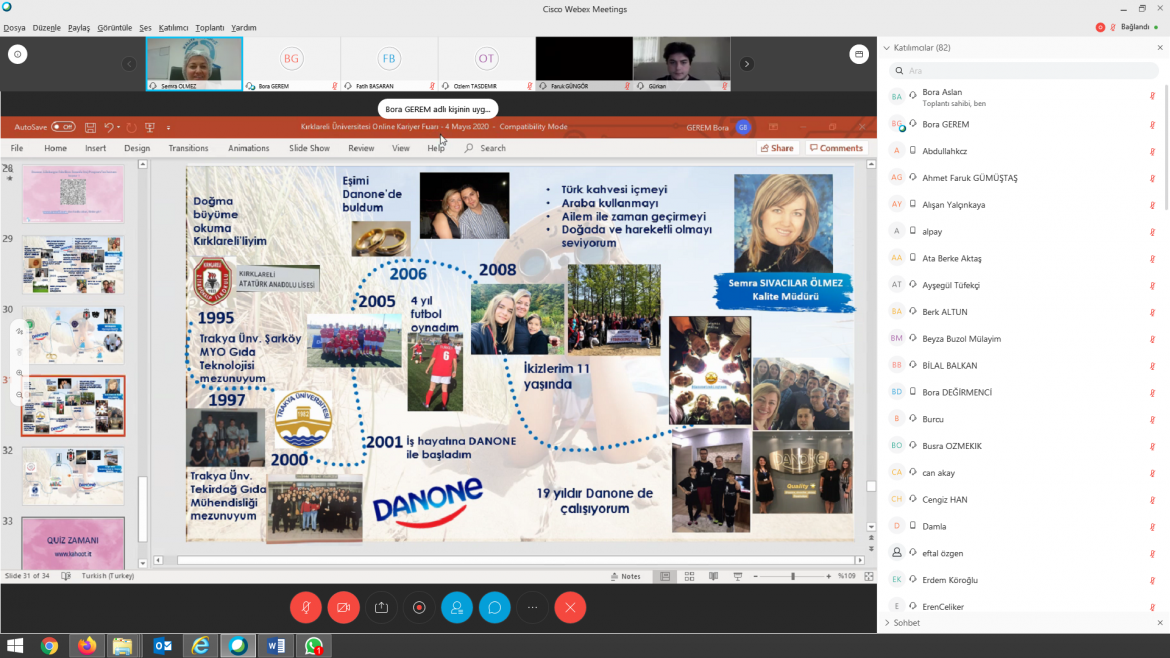The width and height of the screenshot is (1170, 658).
Task: Unmute the microphone with red mic button
Action: pyautogui.click(x=306, y=607)
